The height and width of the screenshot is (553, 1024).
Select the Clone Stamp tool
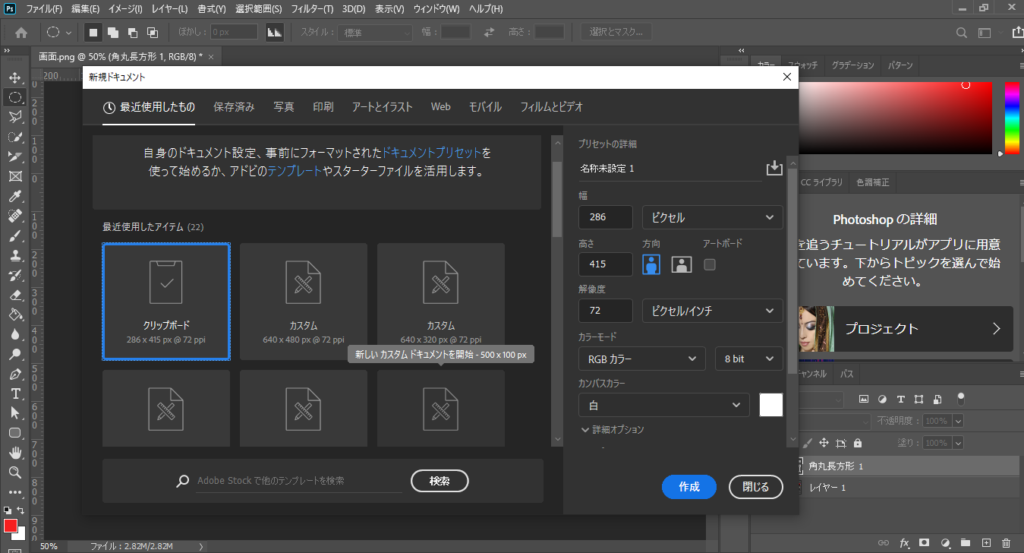[15, 255]
